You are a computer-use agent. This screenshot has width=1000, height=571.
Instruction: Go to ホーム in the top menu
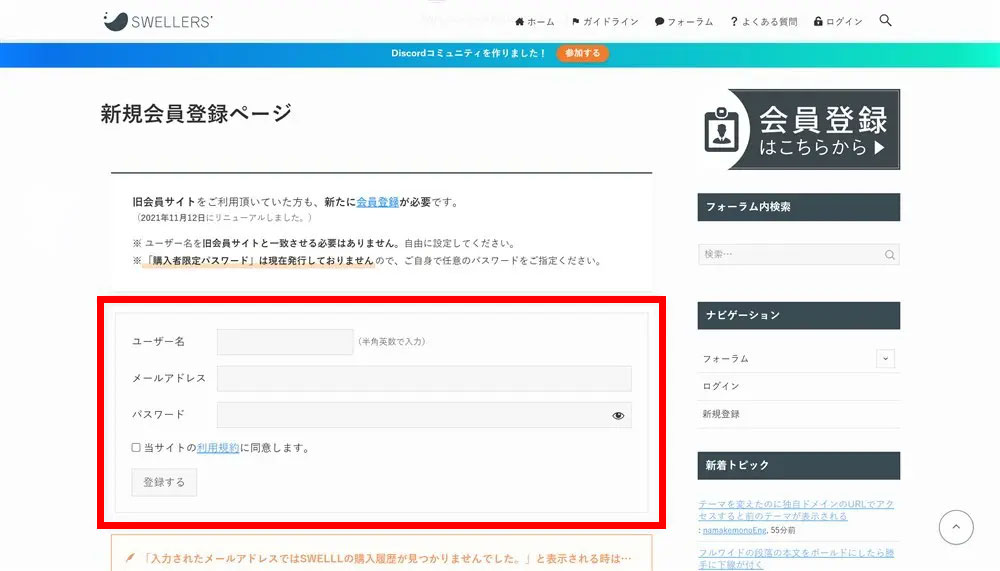point(534,22)
